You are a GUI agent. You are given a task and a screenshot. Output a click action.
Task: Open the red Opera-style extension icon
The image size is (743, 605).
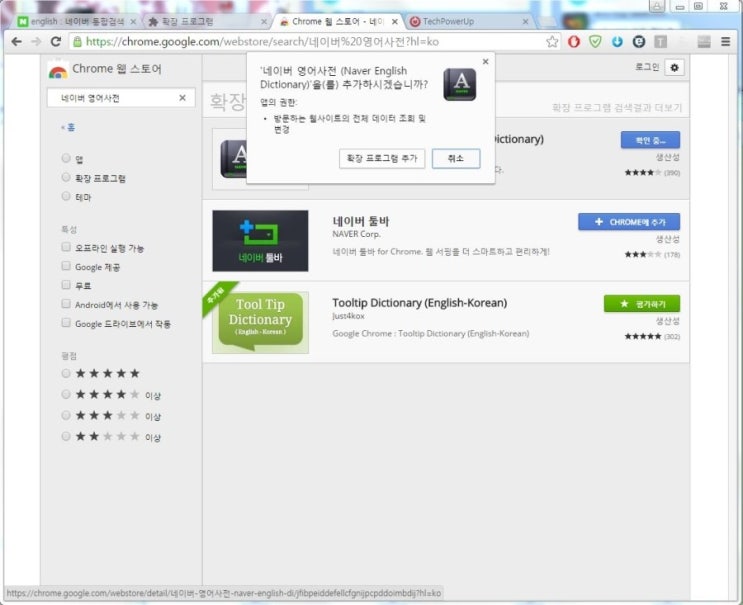pyautogui.click(x=574, y=42)
